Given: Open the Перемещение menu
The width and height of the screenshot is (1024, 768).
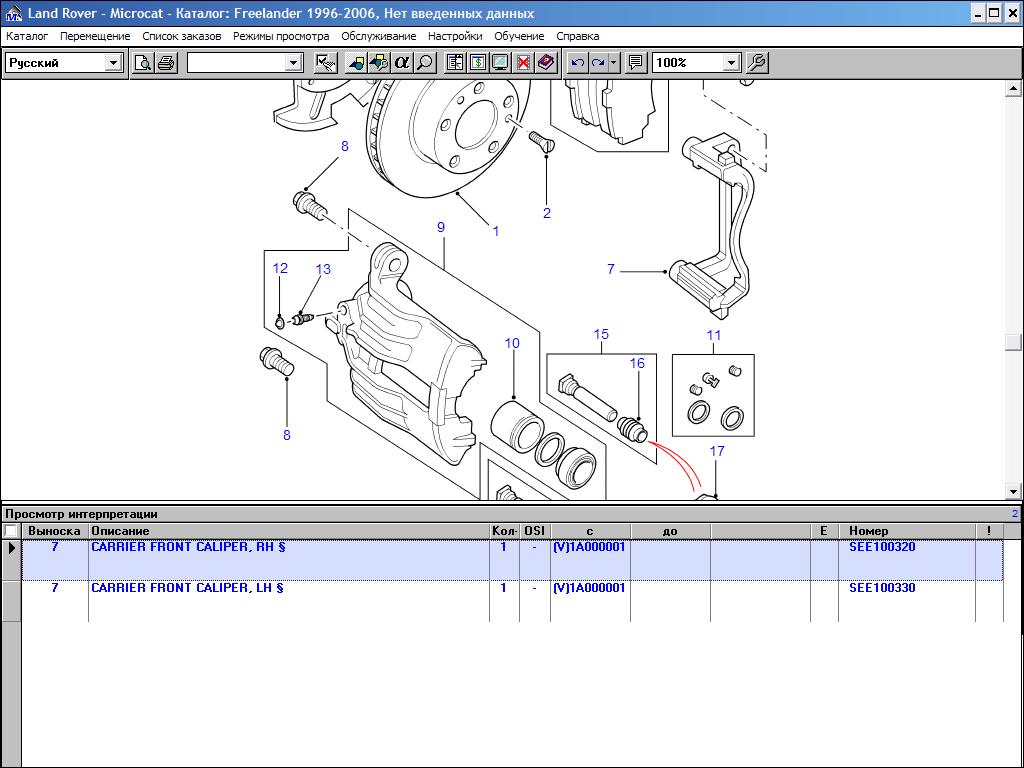Looking at the screenshot, I should click(x=95, y=36).
